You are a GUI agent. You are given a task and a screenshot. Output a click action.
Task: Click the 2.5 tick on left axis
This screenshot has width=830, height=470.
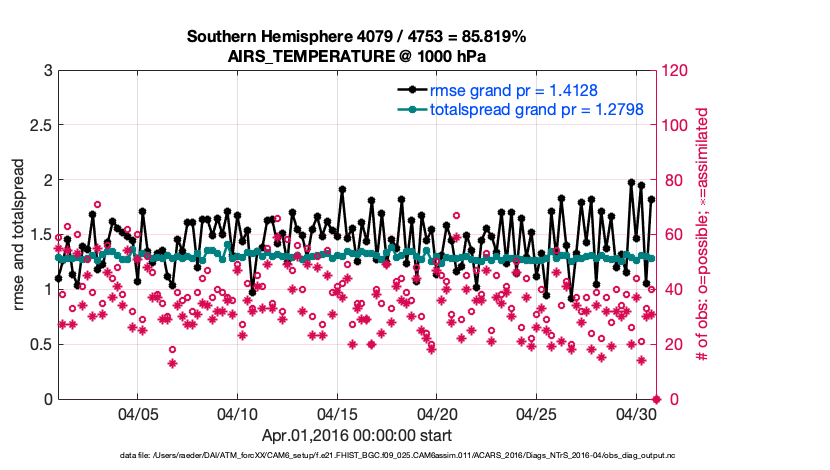40,126
